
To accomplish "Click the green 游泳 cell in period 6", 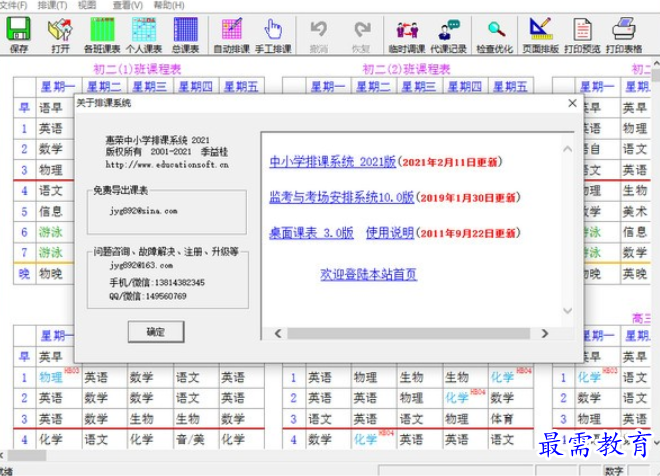I will click(x=51, y=232).
